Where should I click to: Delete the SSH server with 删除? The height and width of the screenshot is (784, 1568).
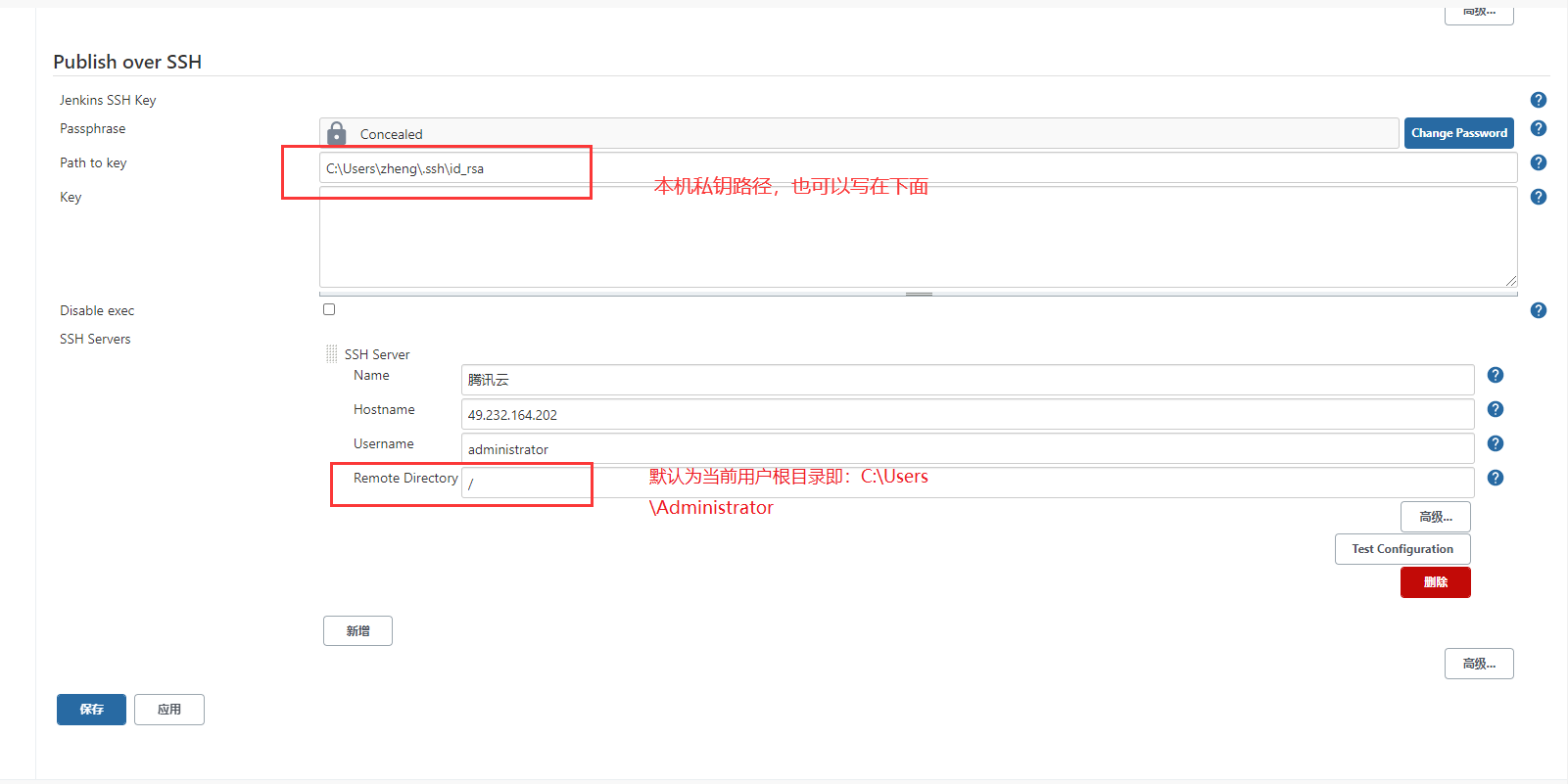click(1436, 582)
